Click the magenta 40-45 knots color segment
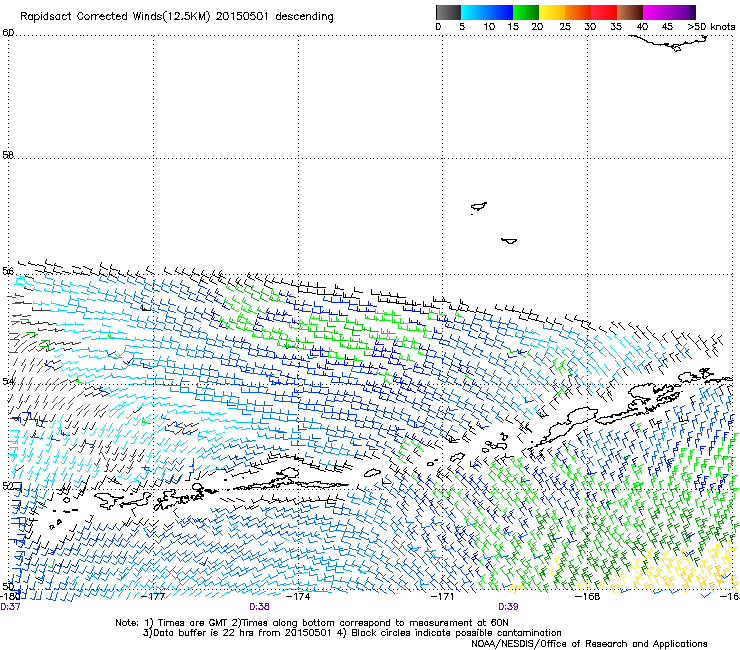 point(656,12)
